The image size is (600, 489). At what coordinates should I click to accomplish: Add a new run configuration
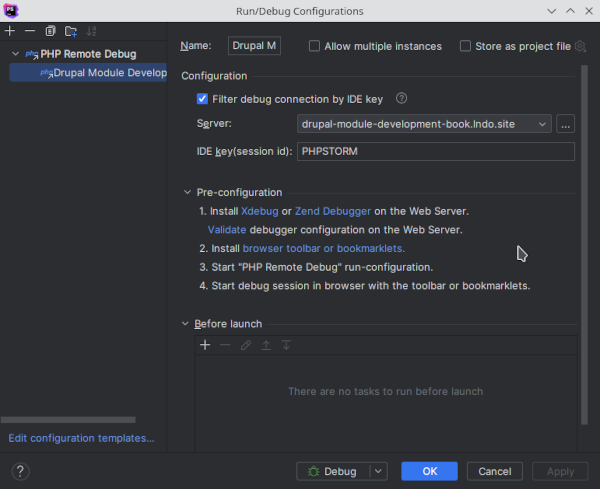(10, 31)
